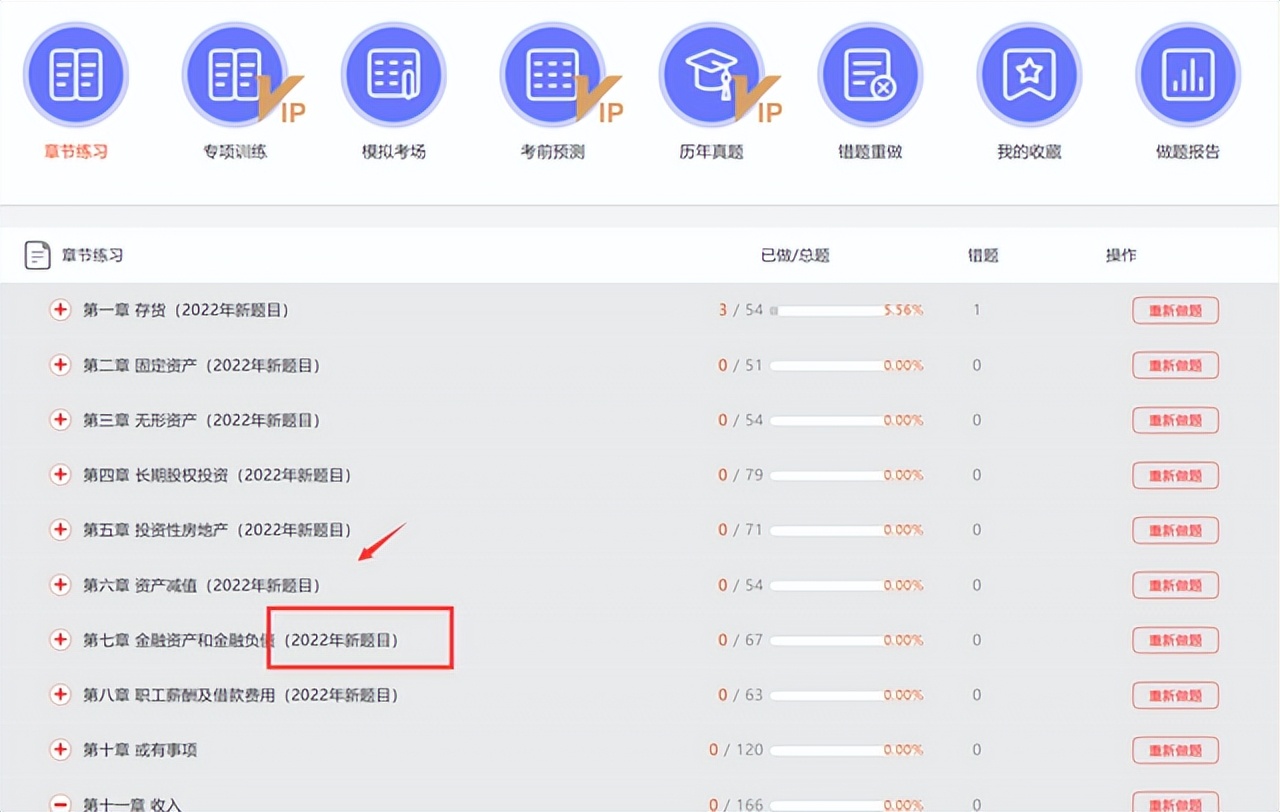Open the 我的收藏 favorites icon

click(x=1028, y=73)
